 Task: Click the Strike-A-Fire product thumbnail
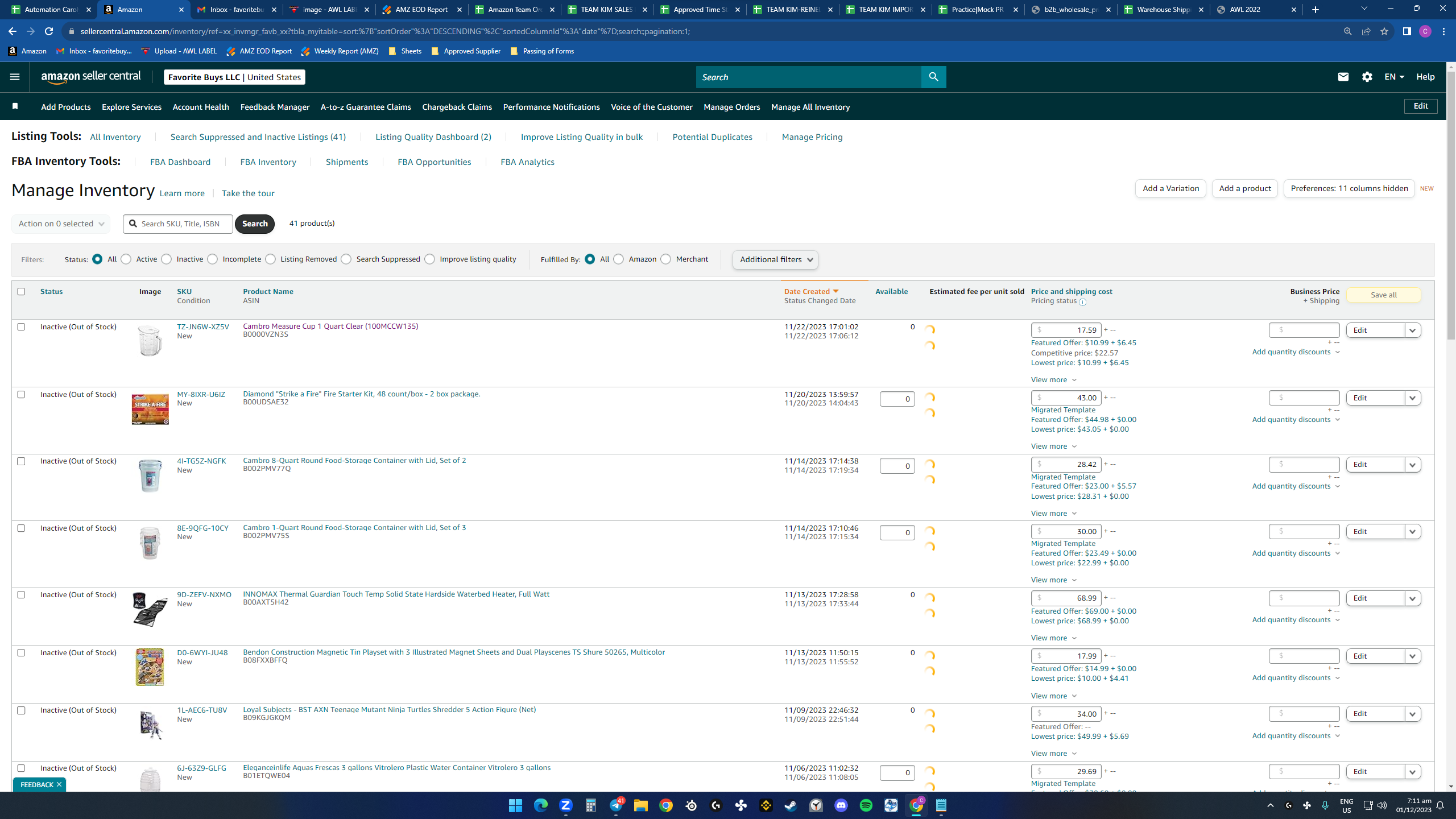point(150,409)
